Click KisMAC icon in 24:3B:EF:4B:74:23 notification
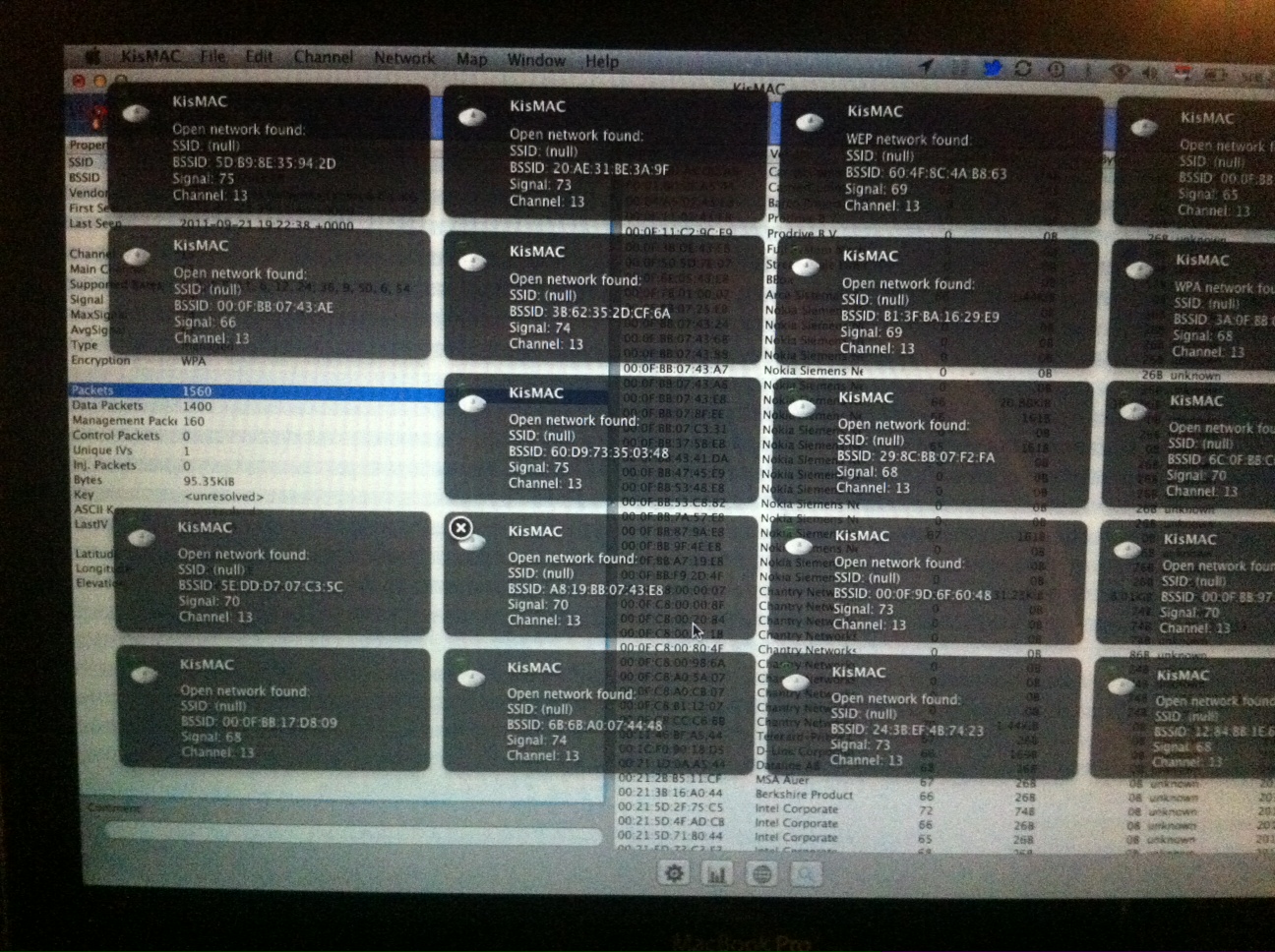This screenshot has width=1275, height=952. (x=795, y=682)
